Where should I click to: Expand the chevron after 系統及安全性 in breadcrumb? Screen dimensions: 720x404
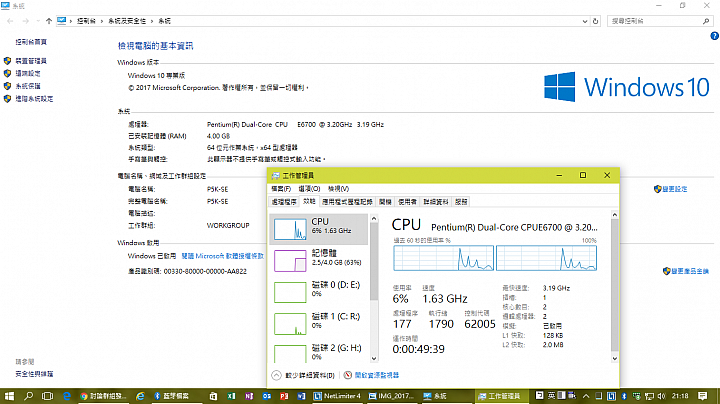[x=152, y=21]
